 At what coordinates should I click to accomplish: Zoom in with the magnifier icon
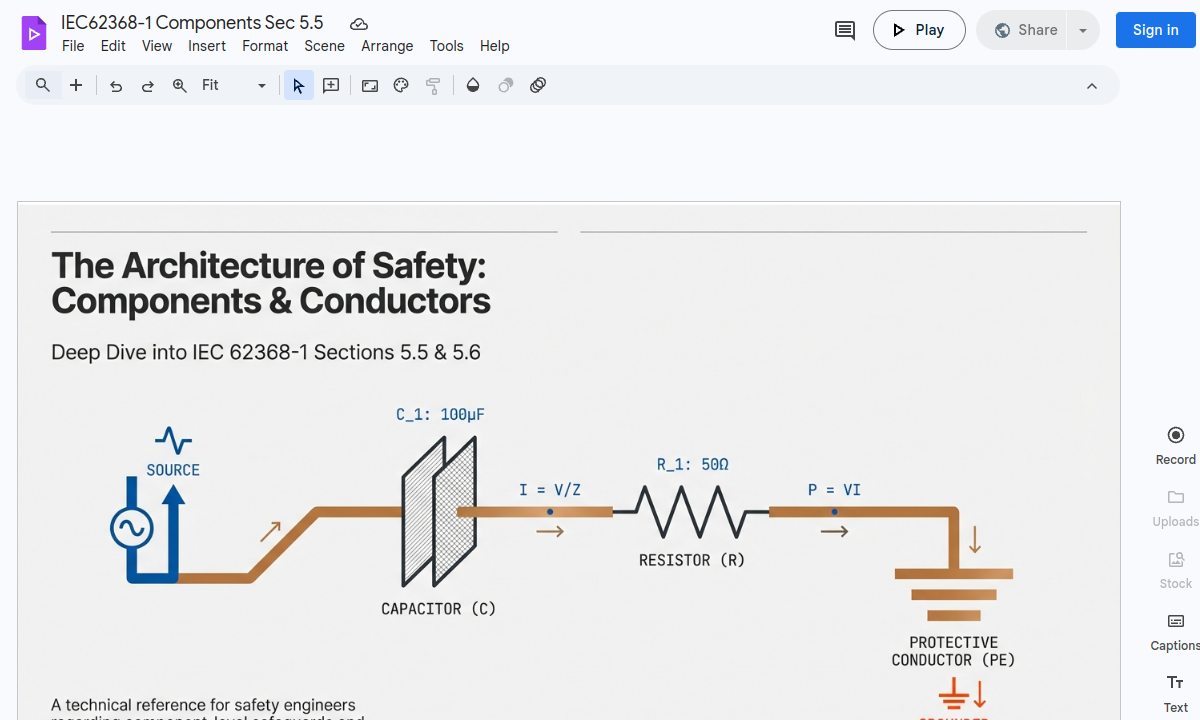coord(179,85)
